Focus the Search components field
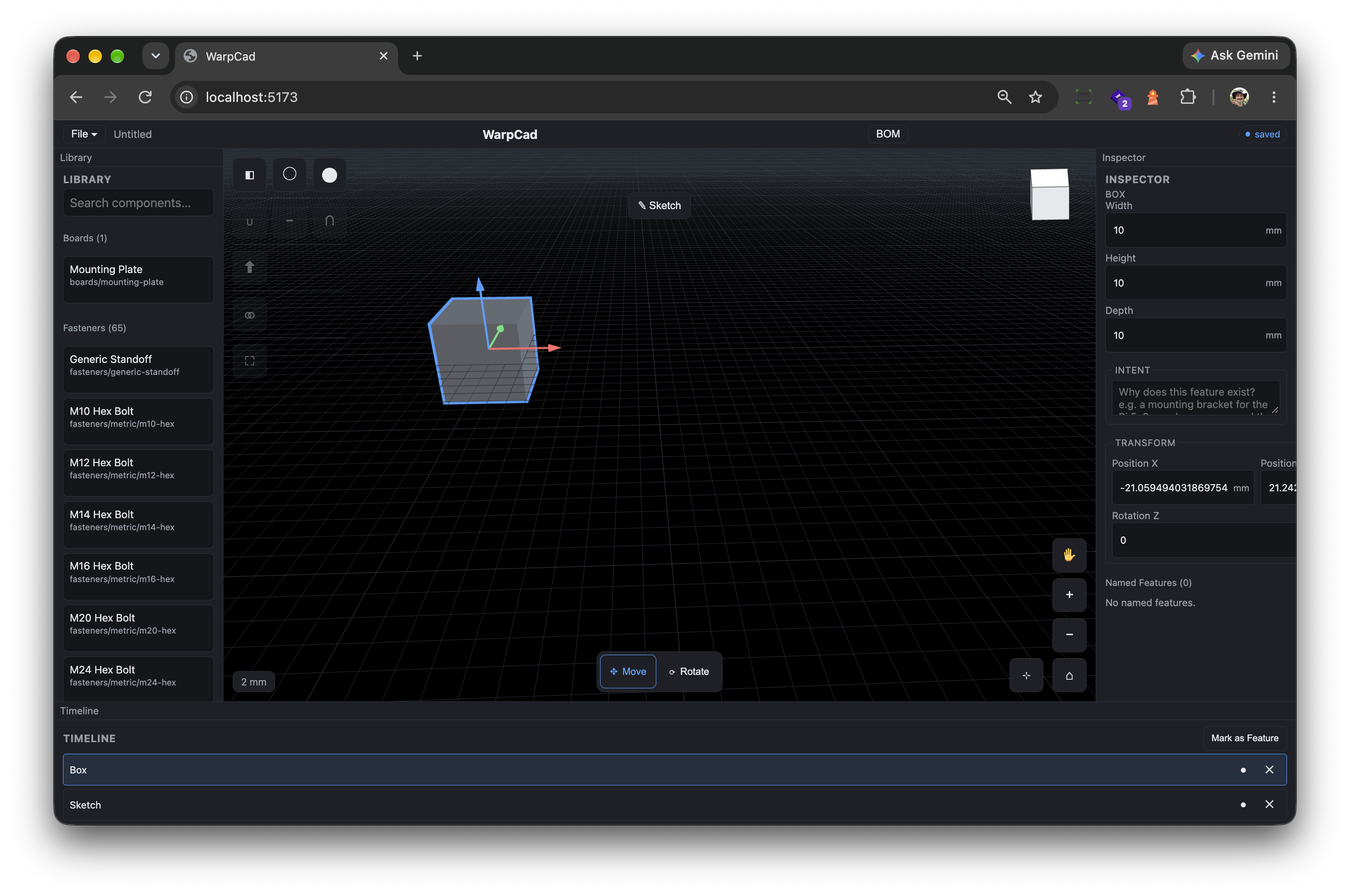 click(138, 203)
